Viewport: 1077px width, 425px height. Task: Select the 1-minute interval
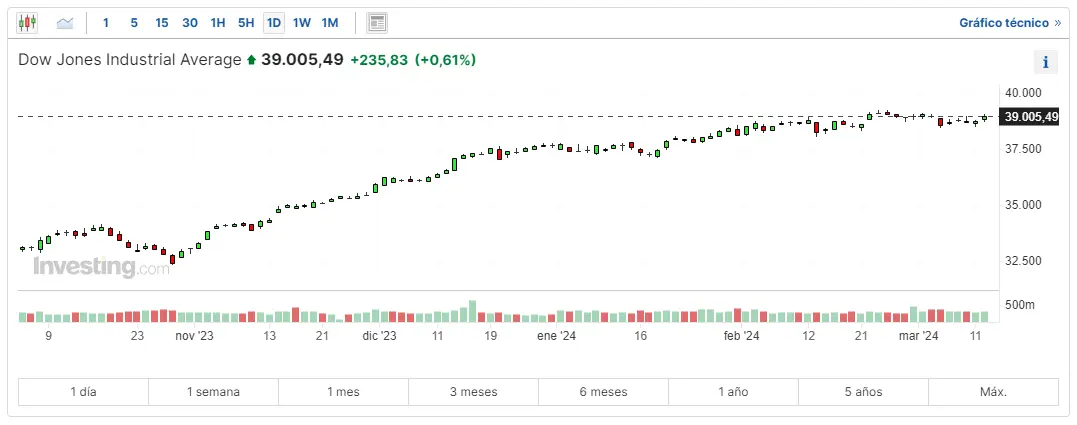tap(106, 22)
